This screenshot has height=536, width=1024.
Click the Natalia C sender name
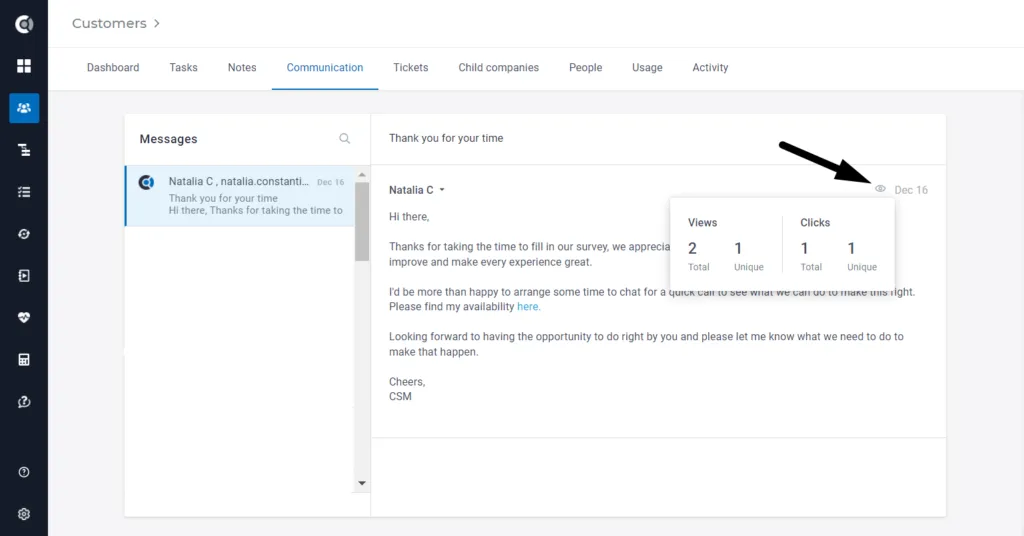point(411,190)
